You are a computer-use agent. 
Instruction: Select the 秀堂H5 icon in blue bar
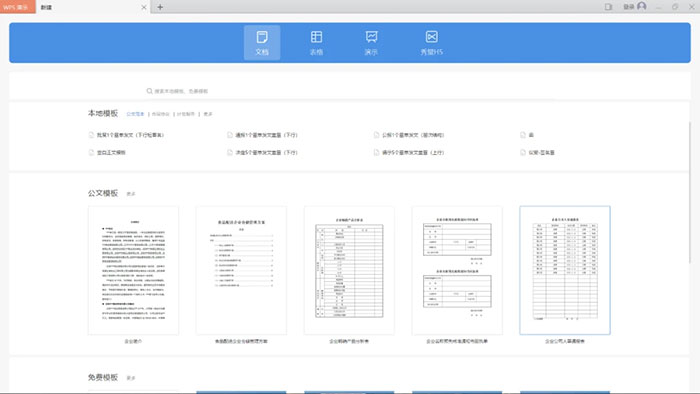(x=431, y=43)
